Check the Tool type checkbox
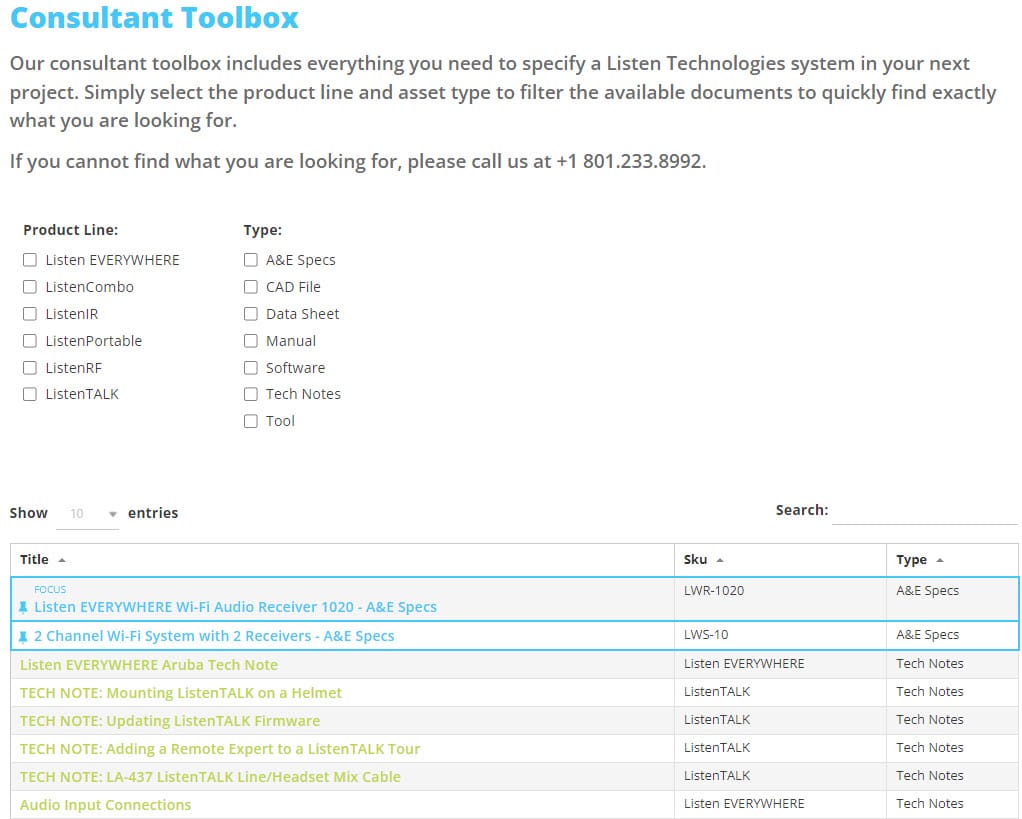The height and width of the screenshot is (819, 1022). coord(251,421)
